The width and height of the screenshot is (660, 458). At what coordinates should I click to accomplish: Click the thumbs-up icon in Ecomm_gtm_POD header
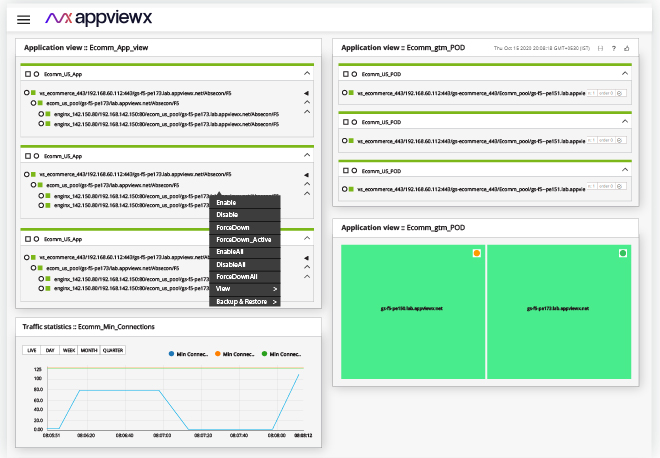pyautogui.click(x=627, y=48)
